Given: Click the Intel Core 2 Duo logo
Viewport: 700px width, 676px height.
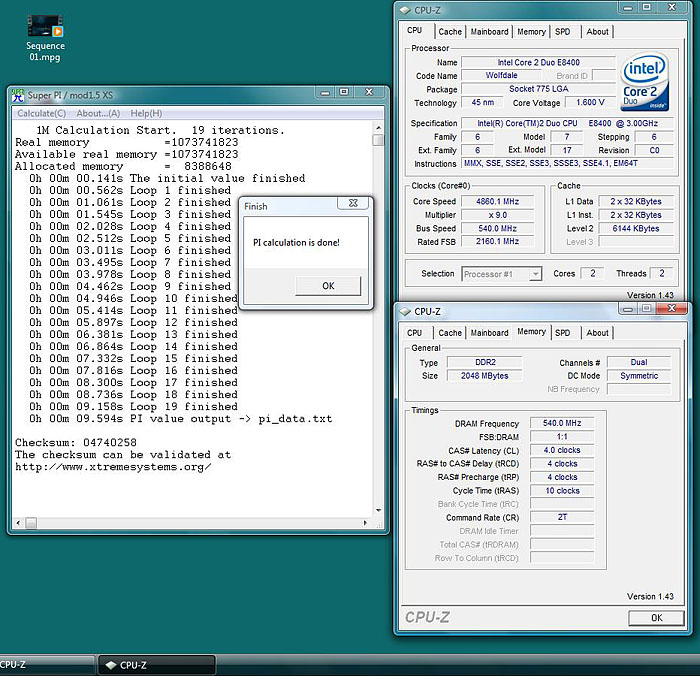Looking at the screenshot, I should [x=645, y=83].
